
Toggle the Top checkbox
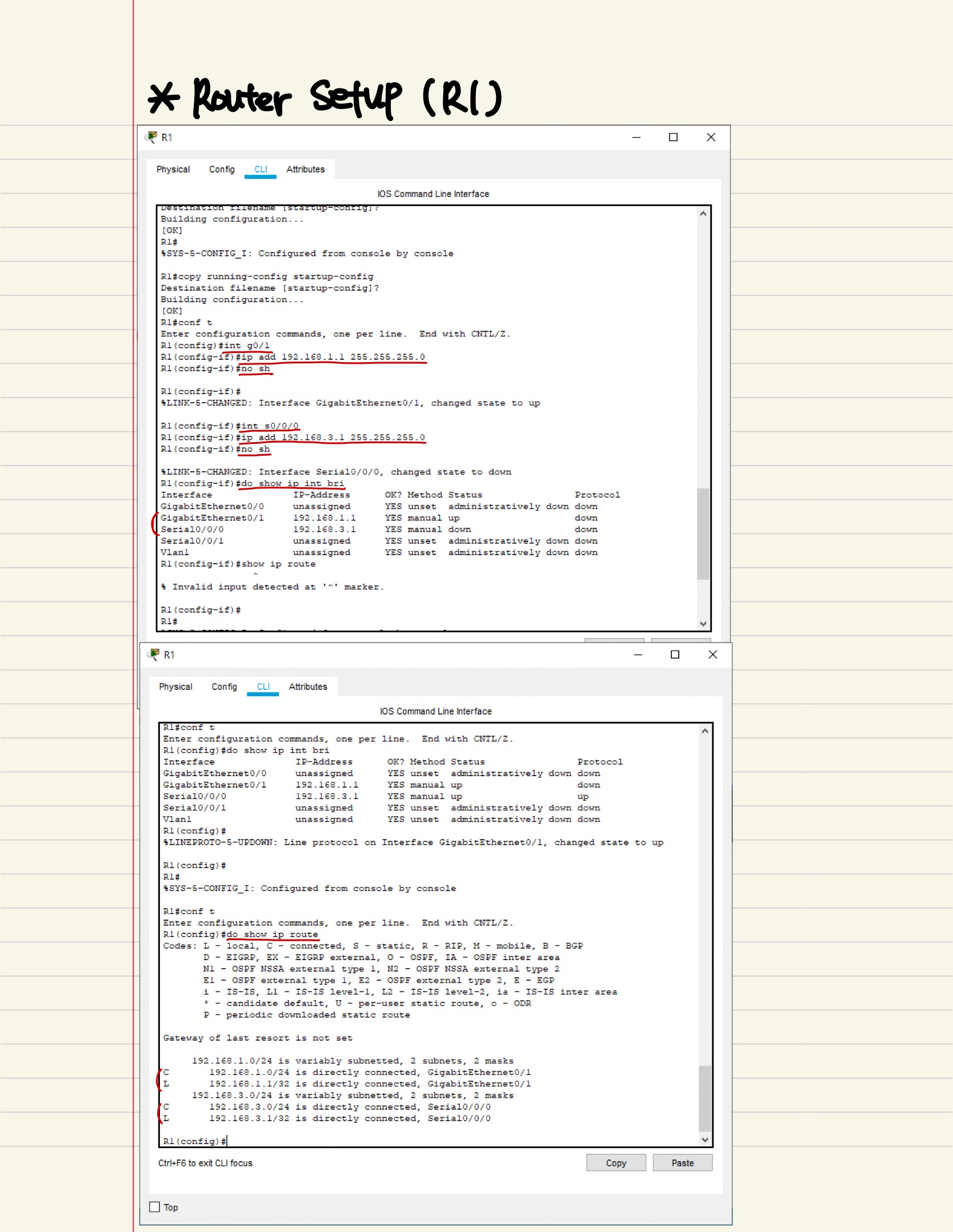[x=154, y=1207]
